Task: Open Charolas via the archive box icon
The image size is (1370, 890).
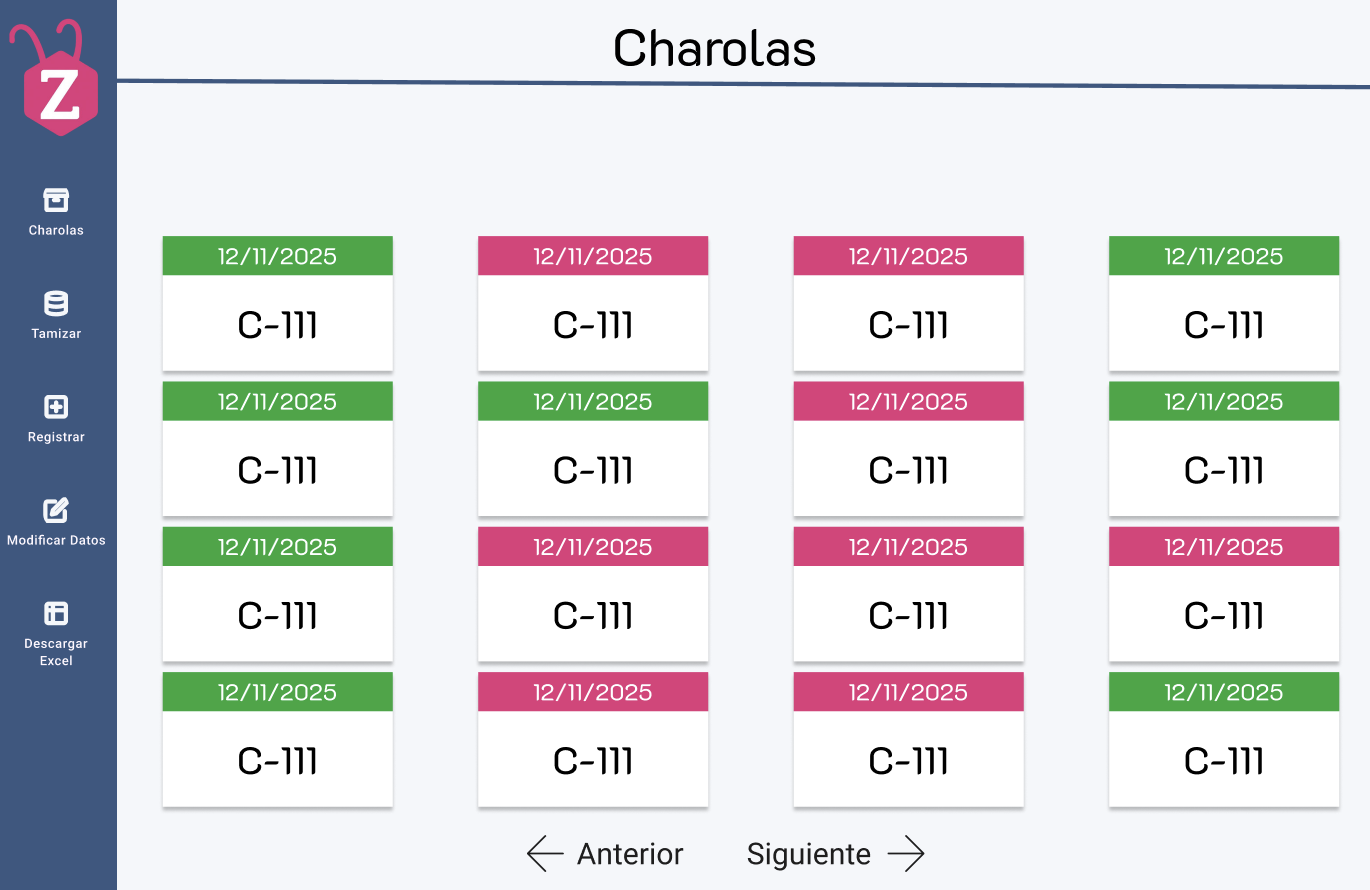Action: click(56, 200)
